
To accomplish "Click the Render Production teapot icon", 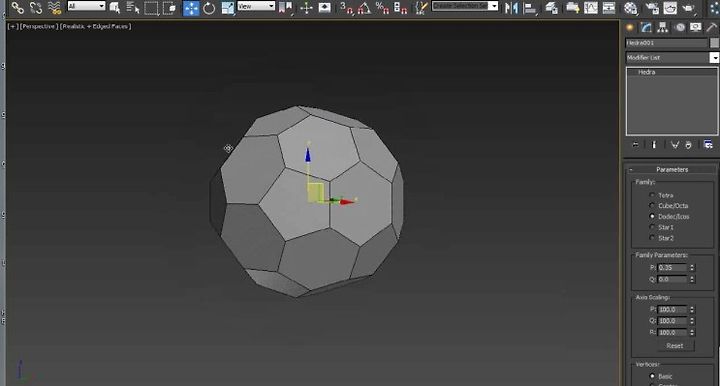I will pyautogui.click(x=688, y=8).
